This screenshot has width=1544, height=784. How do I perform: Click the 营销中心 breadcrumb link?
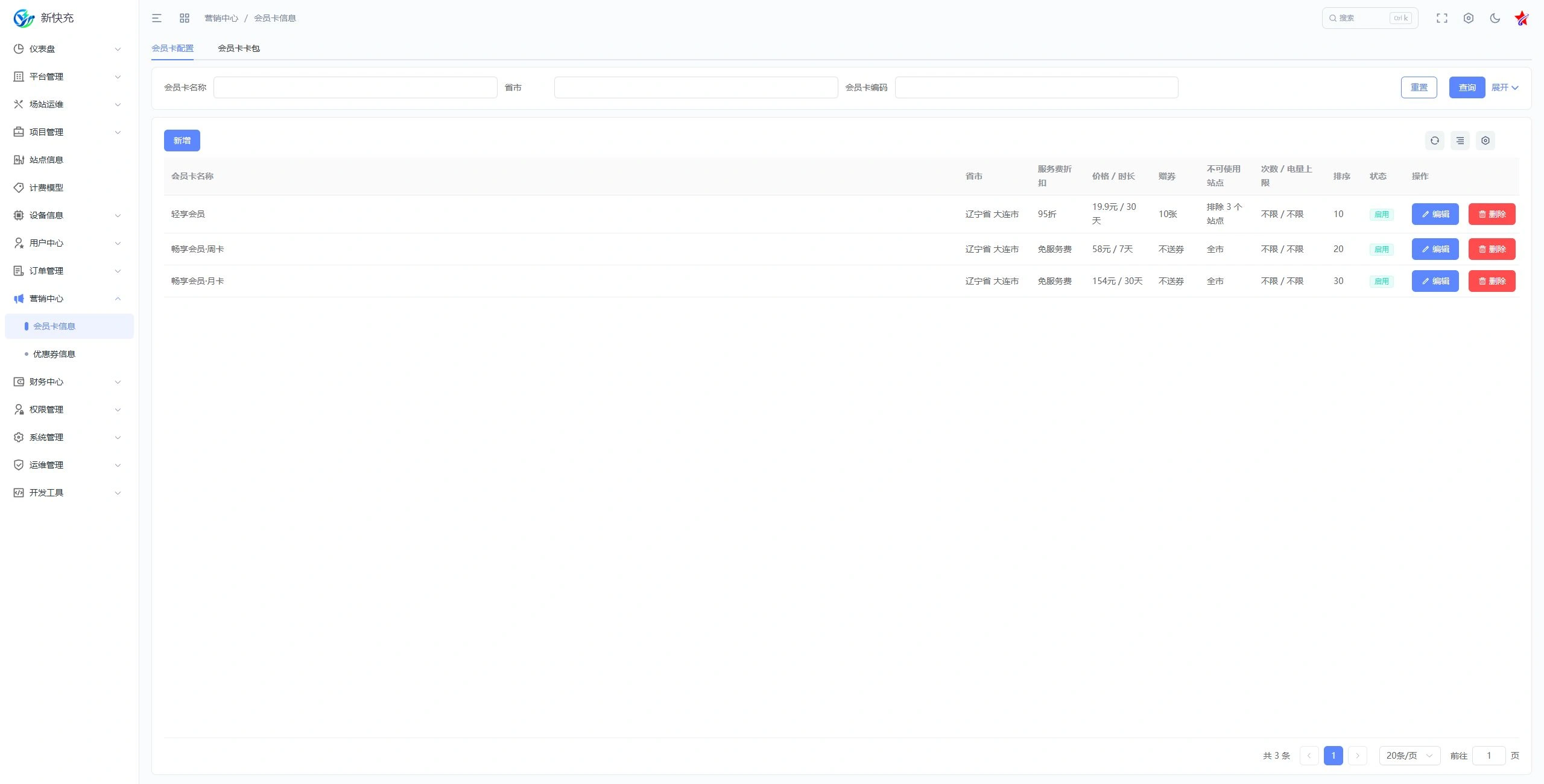[221, 18]
